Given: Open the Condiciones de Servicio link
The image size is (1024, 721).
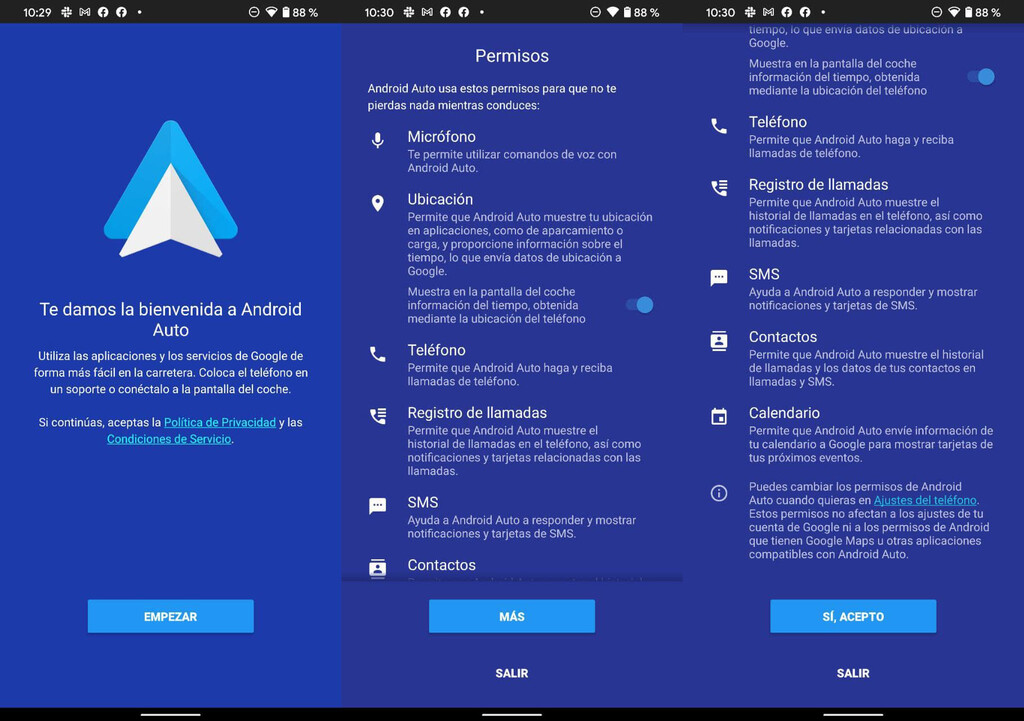Looking at the screenshot, I should click(x=169, y=439).
